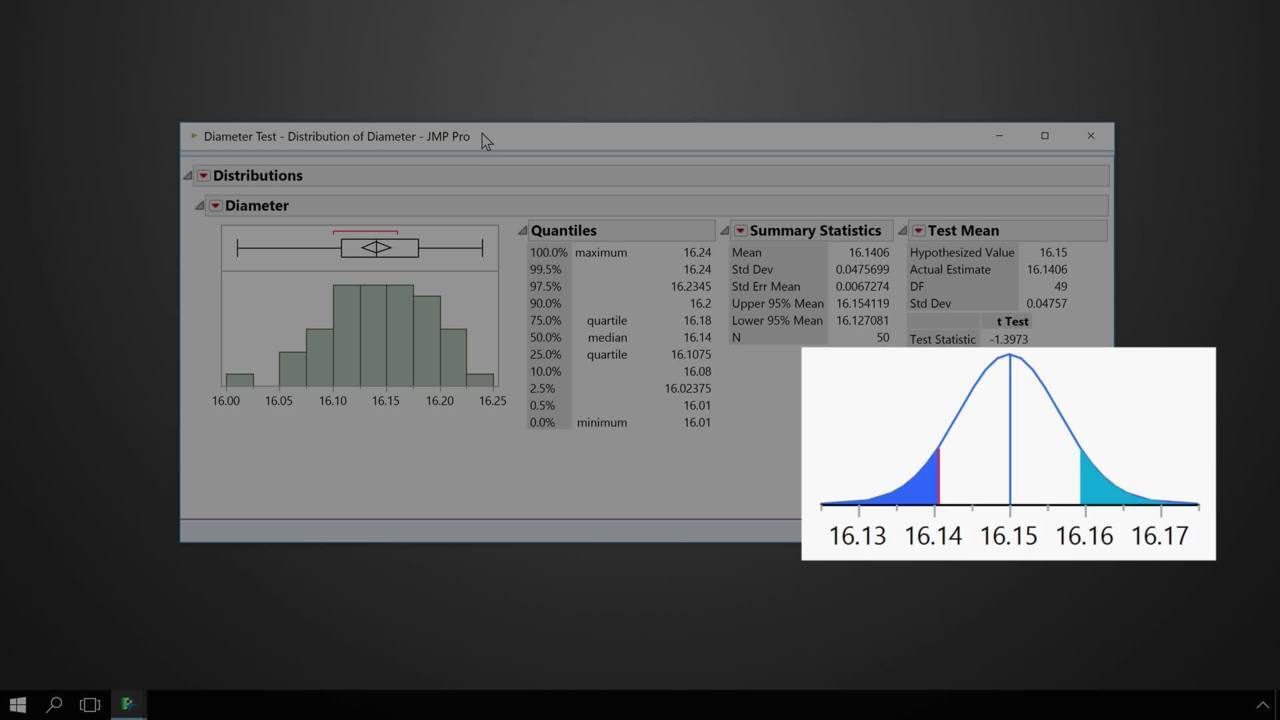
Task: Open the Test Mean red triangle menu
Action: click(918, 231)
